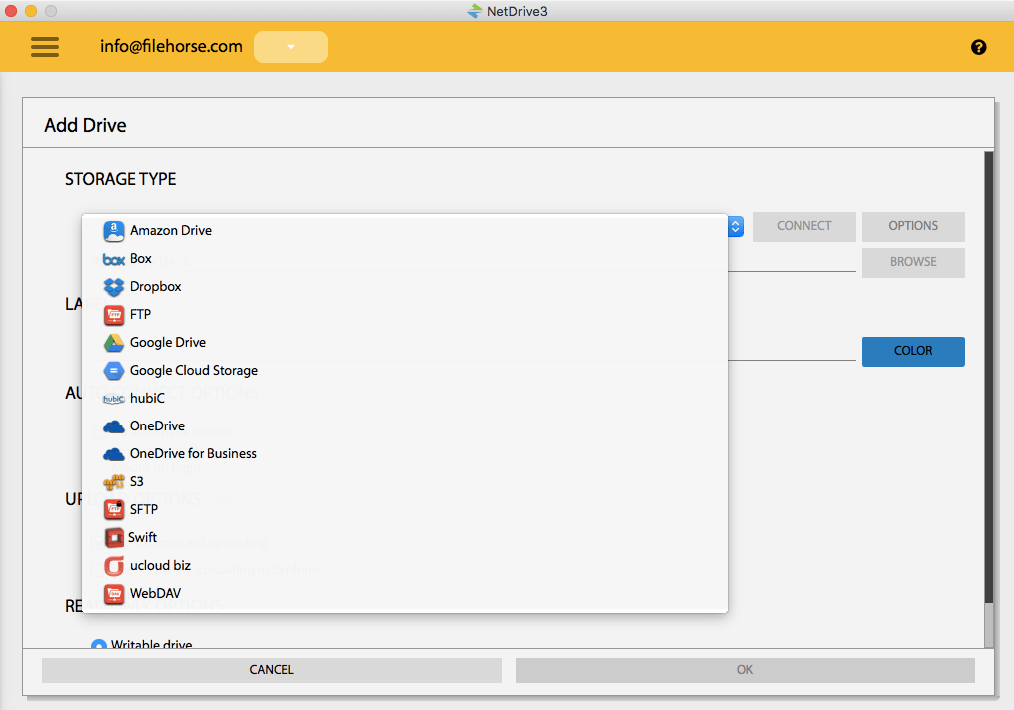Image resolution: width=1014 pixels, height=710 pixels.
Task: Open the help question mark icon
Action: [x=978, y=47]
